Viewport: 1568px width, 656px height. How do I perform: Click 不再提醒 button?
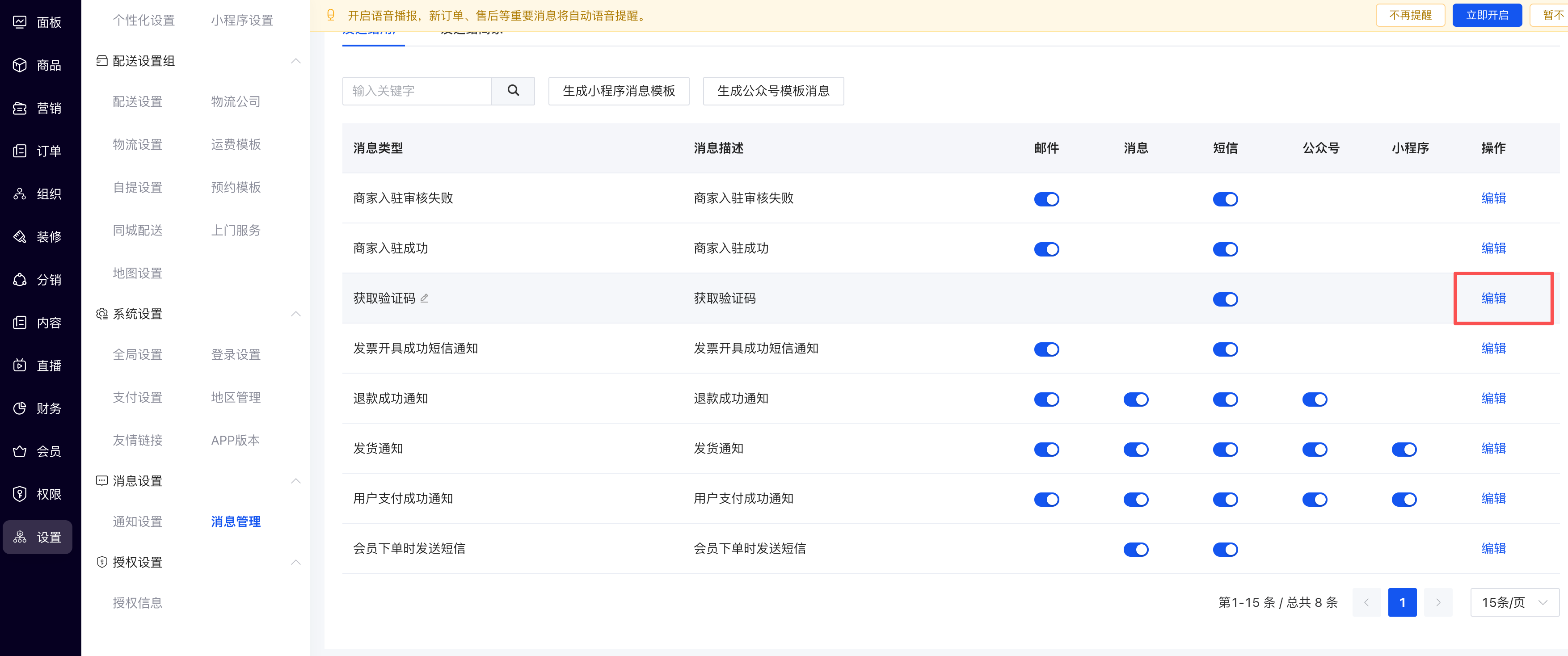click(1410, 15)
